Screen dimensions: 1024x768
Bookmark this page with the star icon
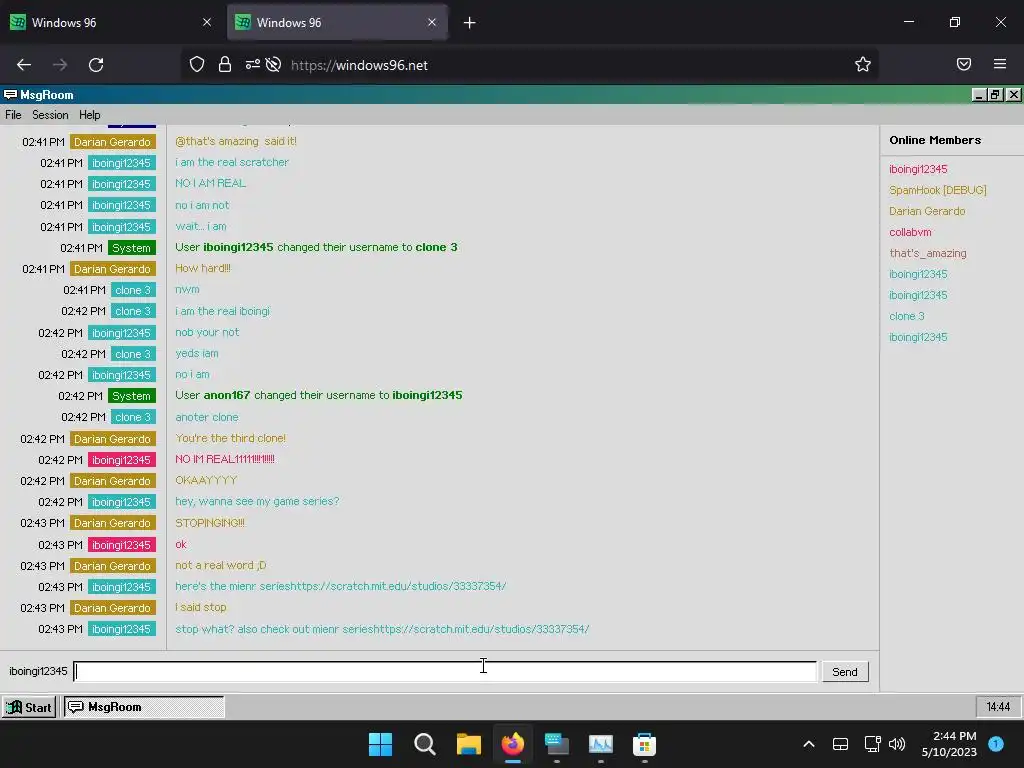point(863,64)
